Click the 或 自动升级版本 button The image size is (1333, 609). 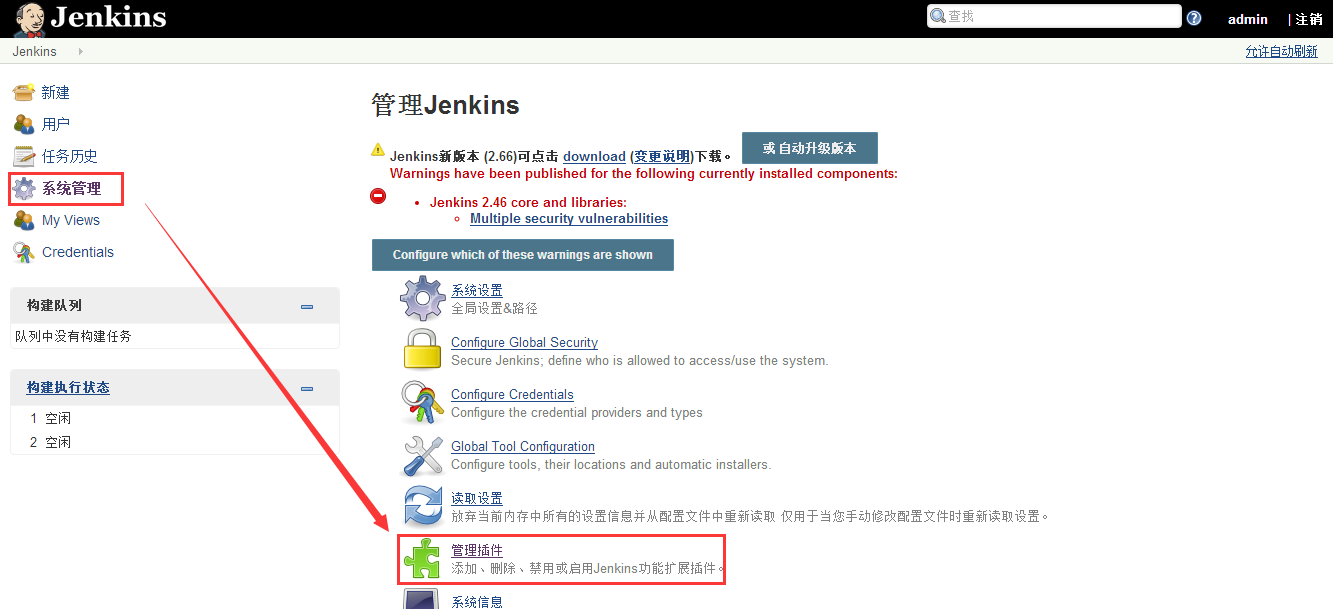[x=809, y=148]
